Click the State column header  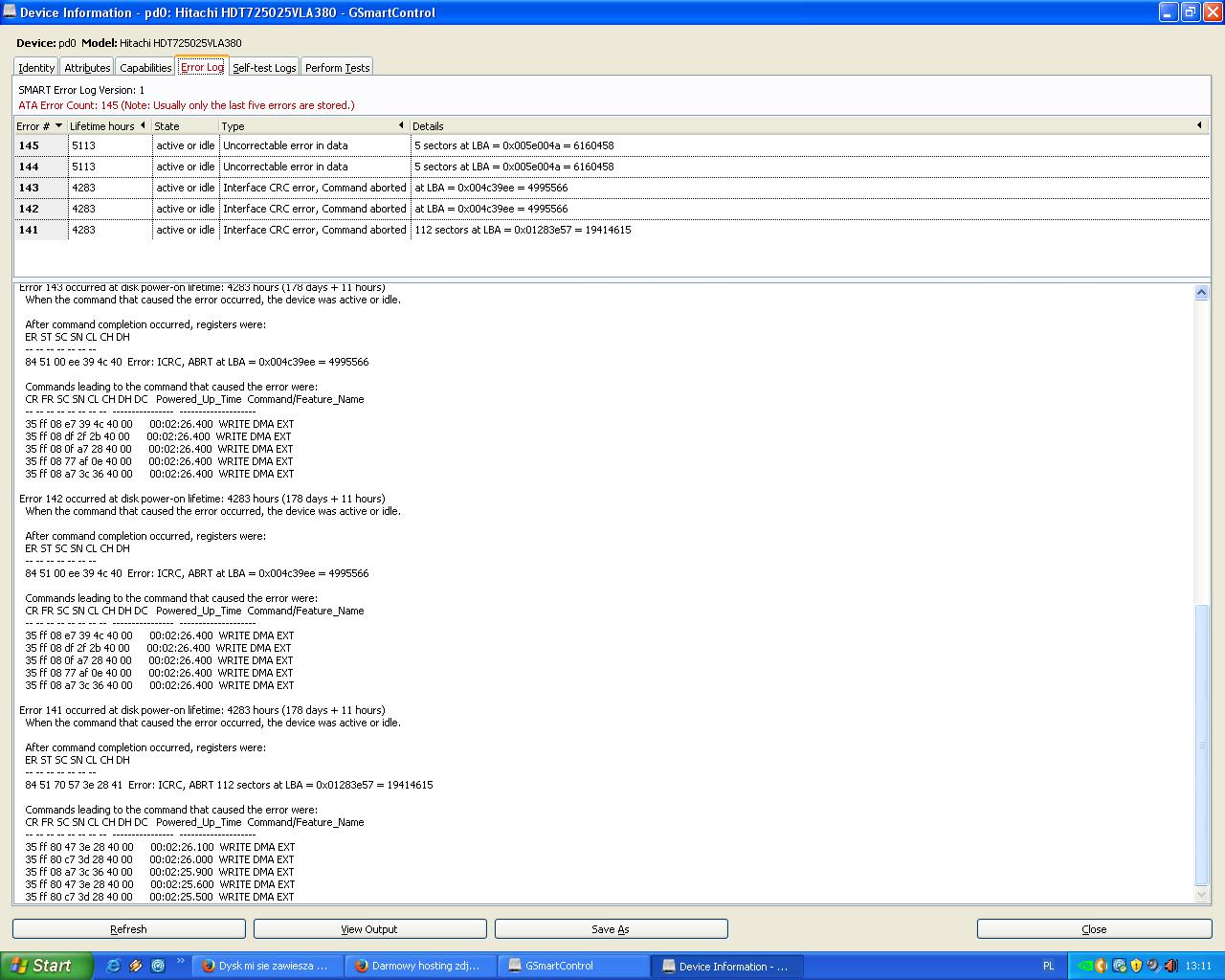point(185,126)
